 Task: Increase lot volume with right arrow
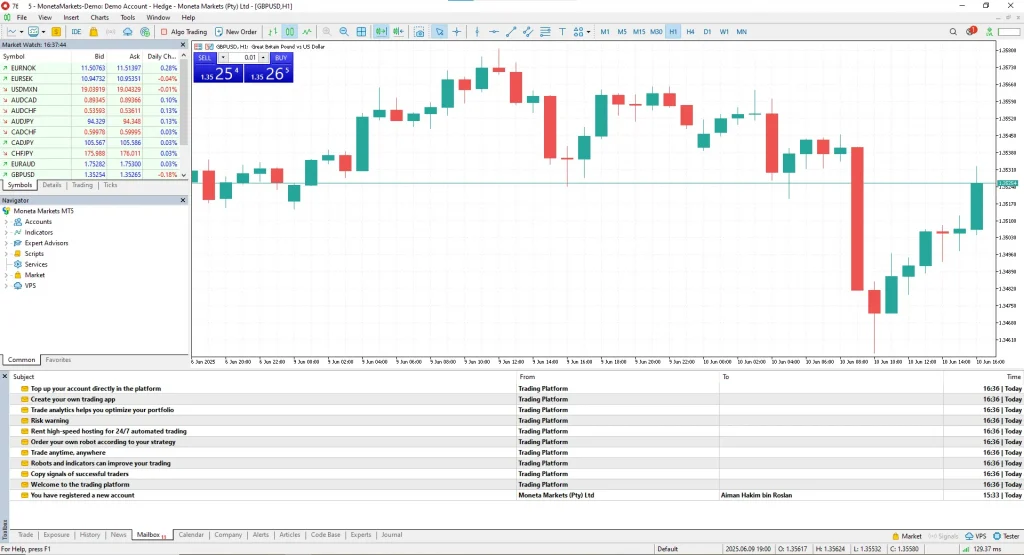[263, 57]
